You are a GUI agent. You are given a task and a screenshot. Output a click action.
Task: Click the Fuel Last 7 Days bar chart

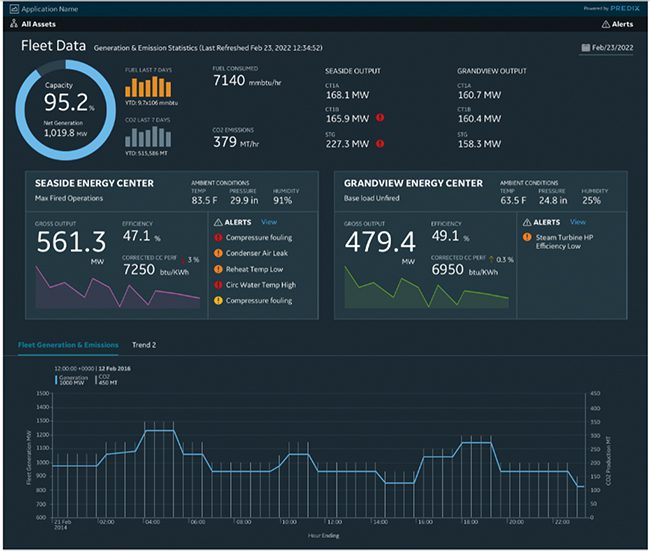coord(148,87)
